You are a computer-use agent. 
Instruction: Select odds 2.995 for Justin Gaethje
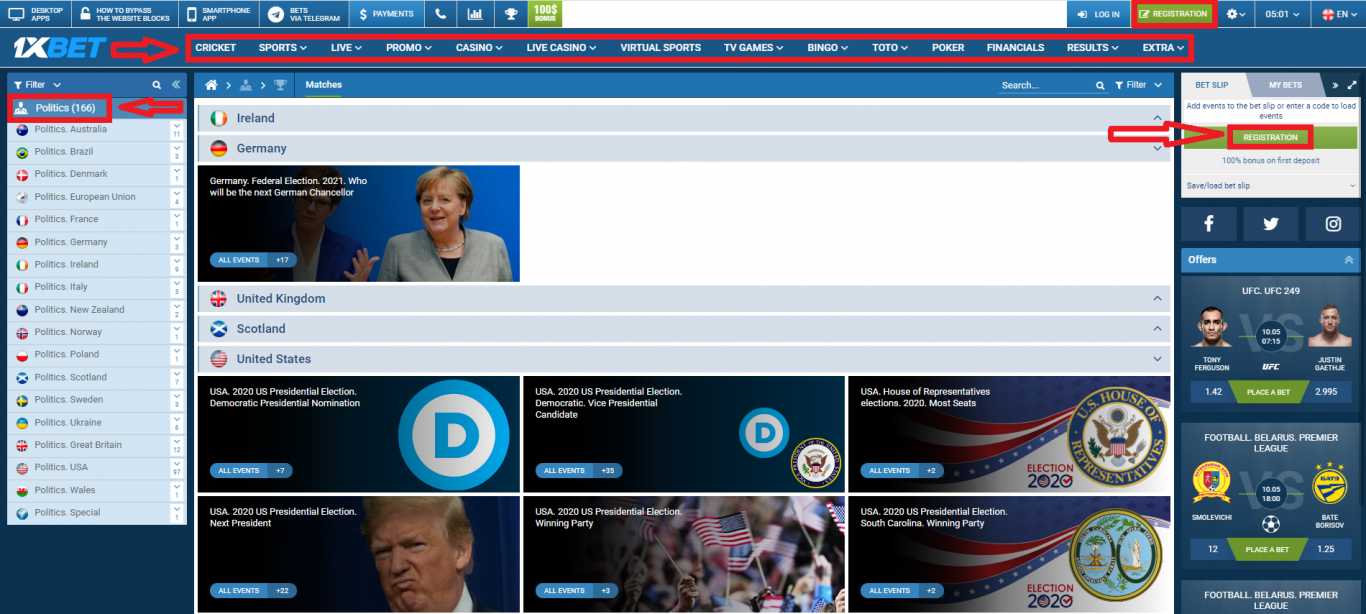[1327, 392]
